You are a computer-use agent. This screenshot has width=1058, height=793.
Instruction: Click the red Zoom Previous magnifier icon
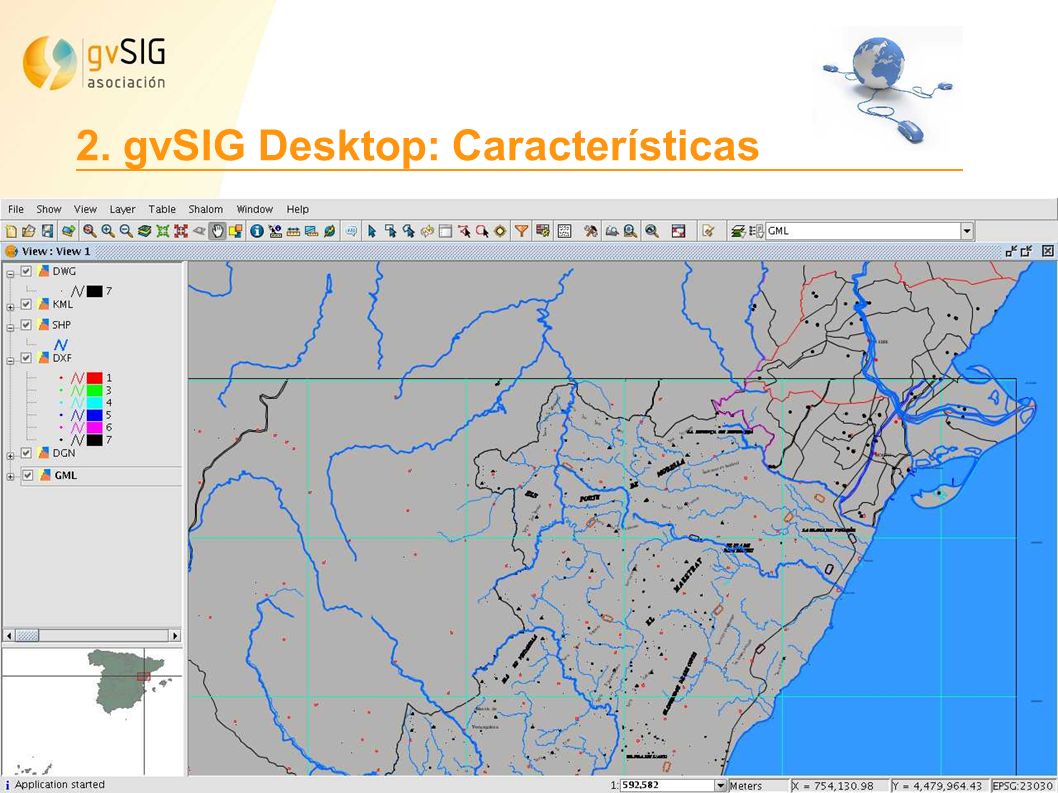point(89,231)
